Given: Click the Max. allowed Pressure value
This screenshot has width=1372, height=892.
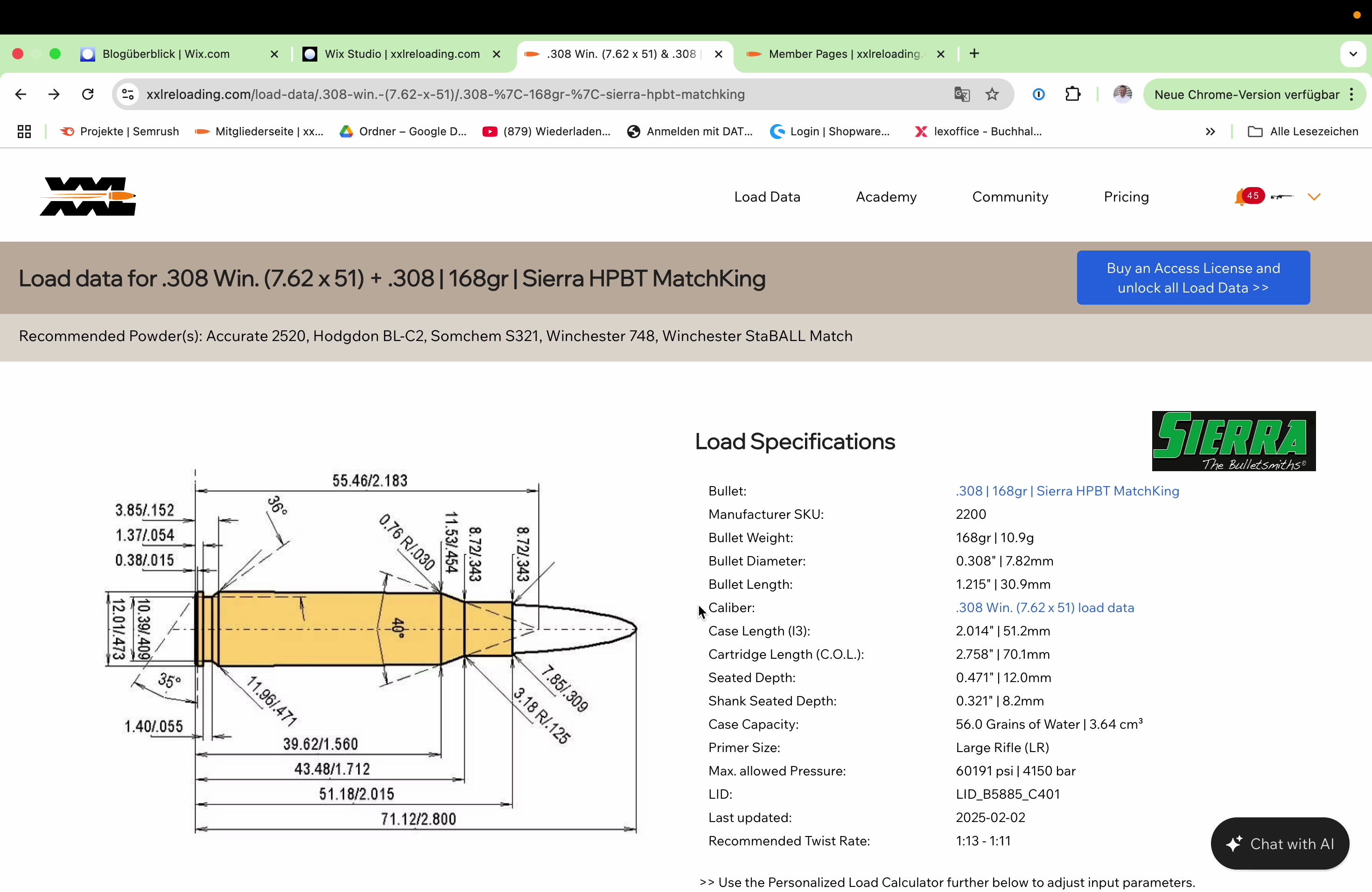Looking at the screenshot, I should tap(1016, 771).
